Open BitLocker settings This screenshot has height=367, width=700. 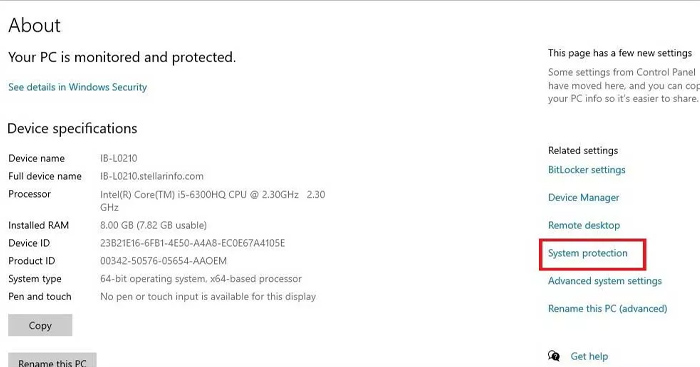(x=587, y=170)
